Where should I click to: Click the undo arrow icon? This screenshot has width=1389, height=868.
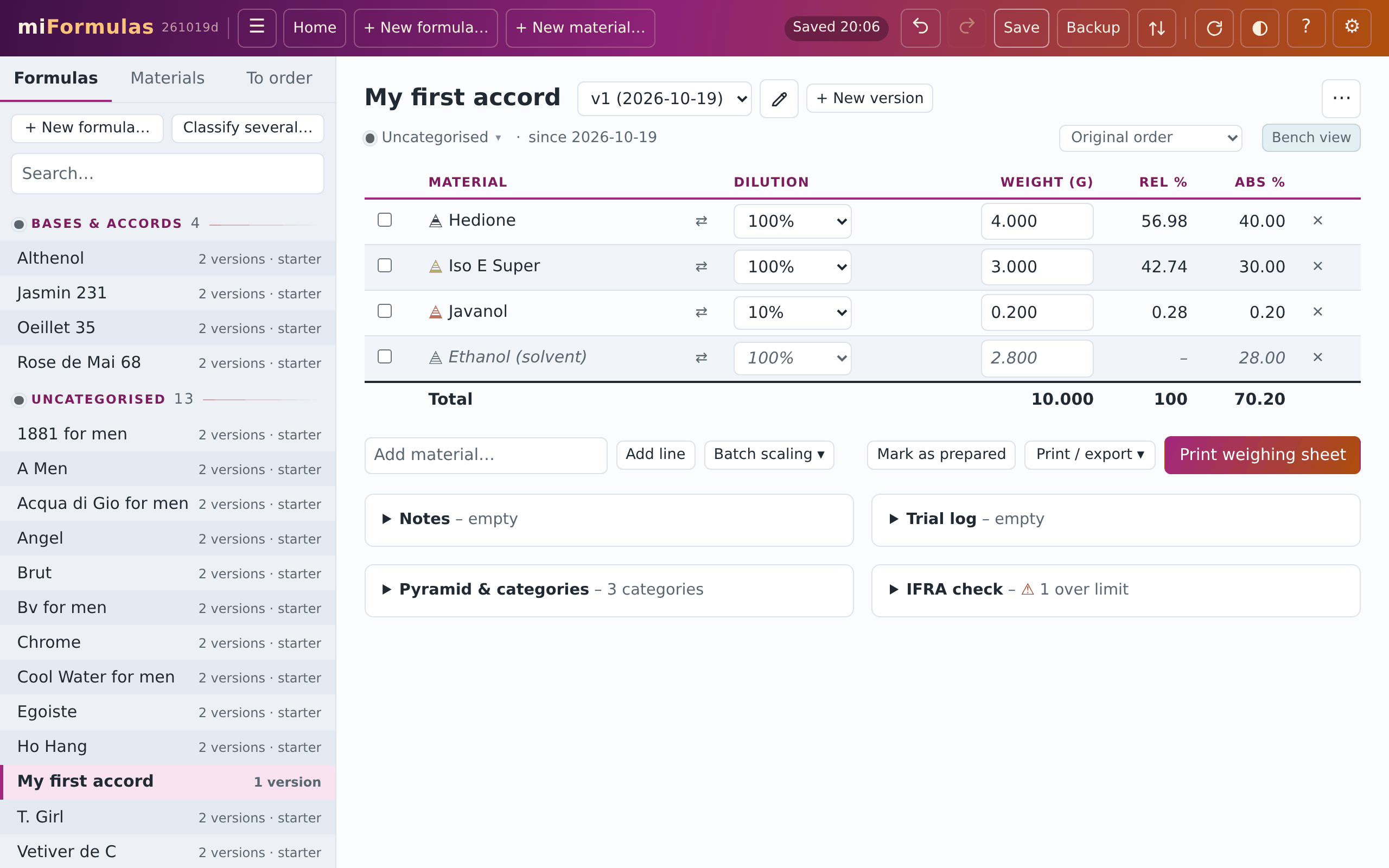(920, 28)
